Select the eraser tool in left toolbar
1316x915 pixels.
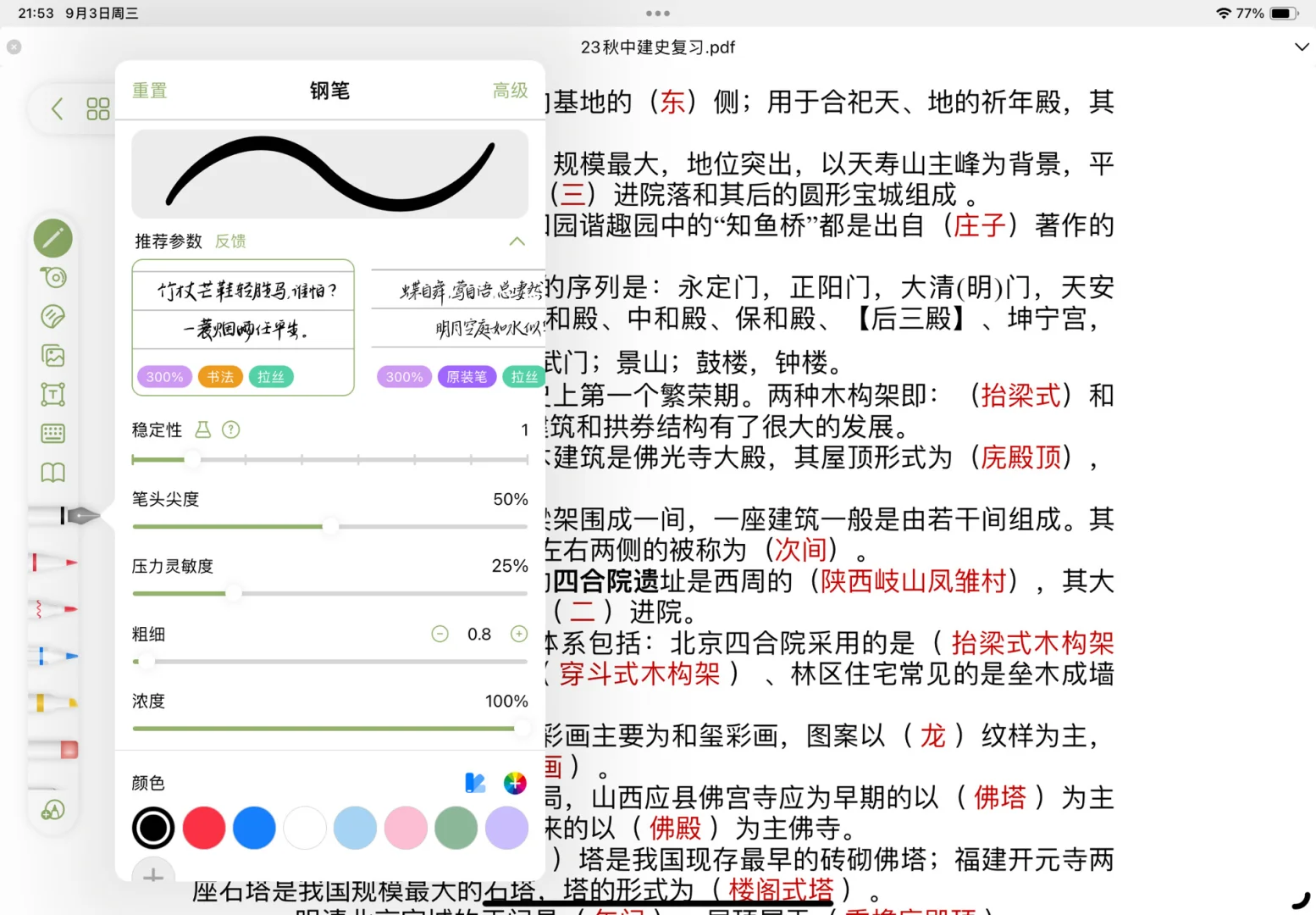tap(53, 316)
